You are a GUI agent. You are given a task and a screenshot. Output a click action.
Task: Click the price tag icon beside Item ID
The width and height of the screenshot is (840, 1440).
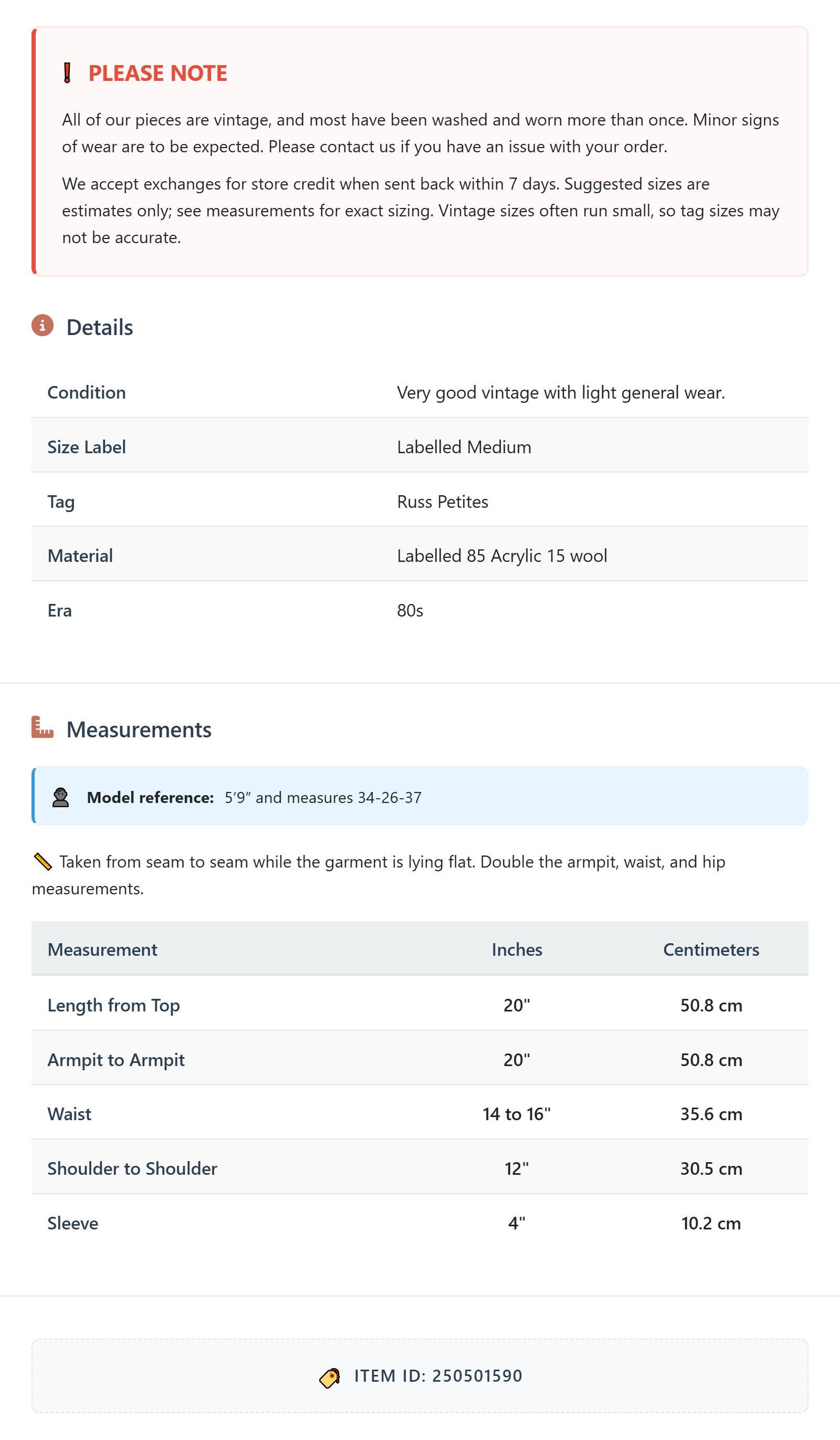click(x=330, y=1378)
